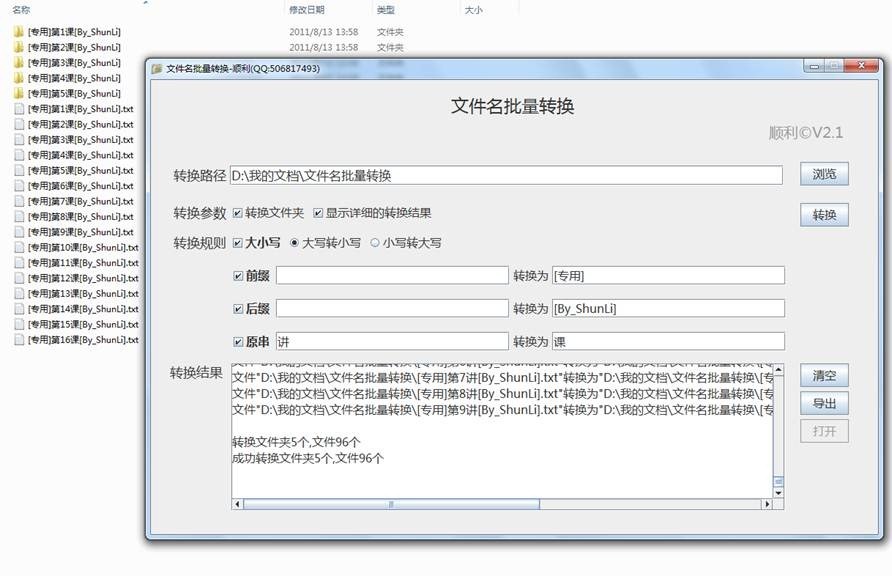
Task: Click file icon of [专用]第16课[By_ShunLi].txt
Action: [x=19, y=339]
